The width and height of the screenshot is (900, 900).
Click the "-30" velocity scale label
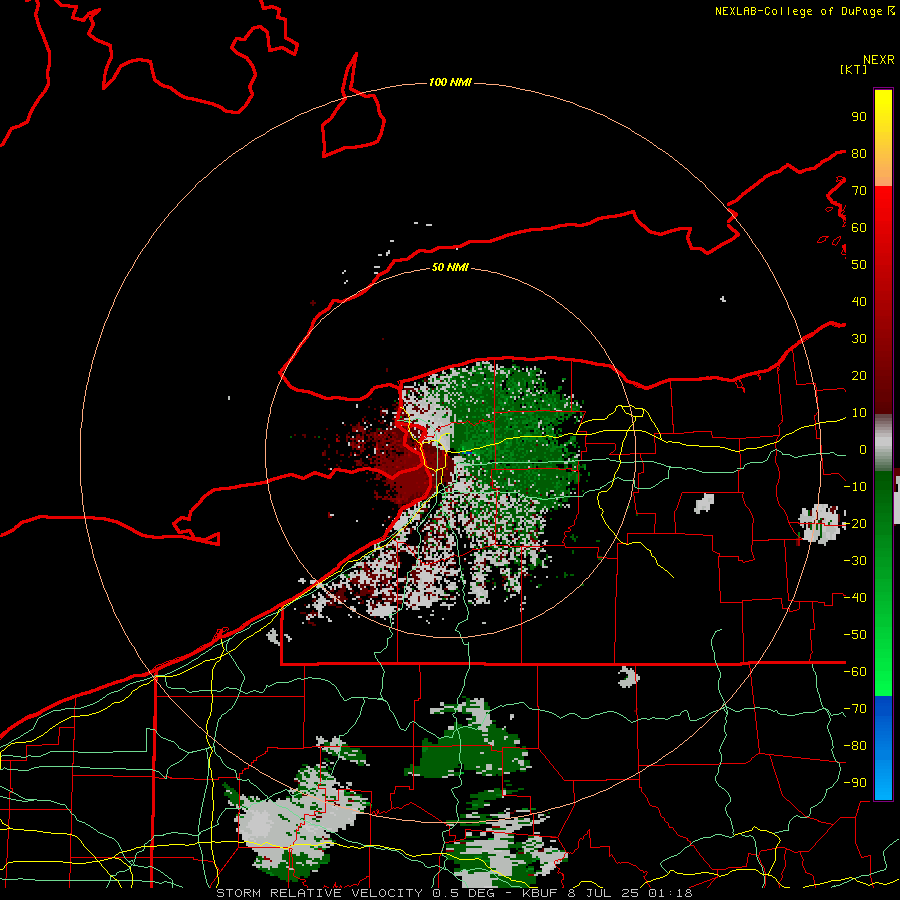[855, 561]
